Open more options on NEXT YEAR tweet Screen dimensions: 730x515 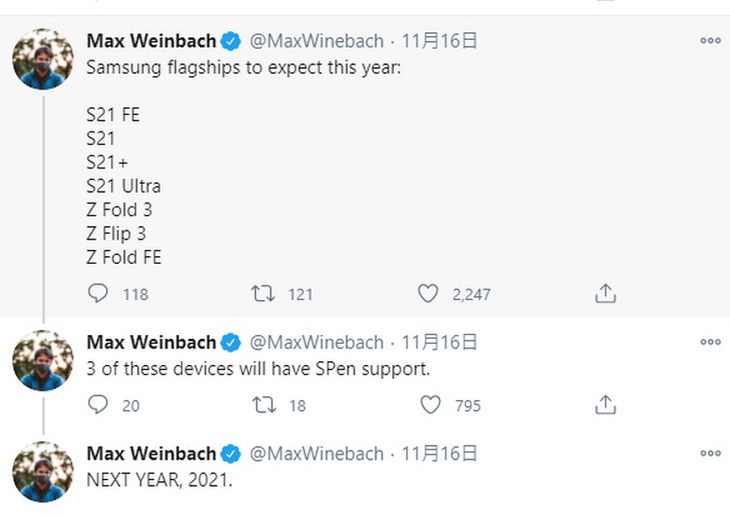click(710, 453)
